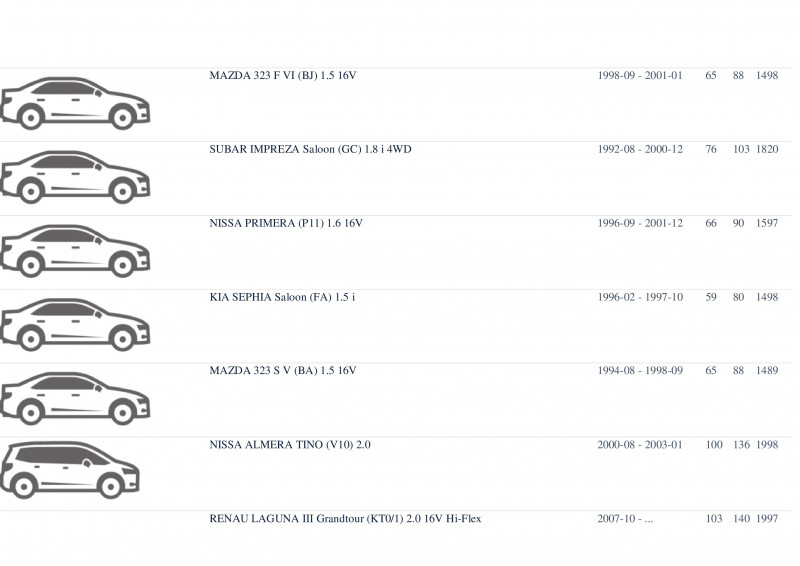Screen dimensions: 800x566
Task: Select the MPV icon for Nissan Almera Tino
Action: click(70, 470)
